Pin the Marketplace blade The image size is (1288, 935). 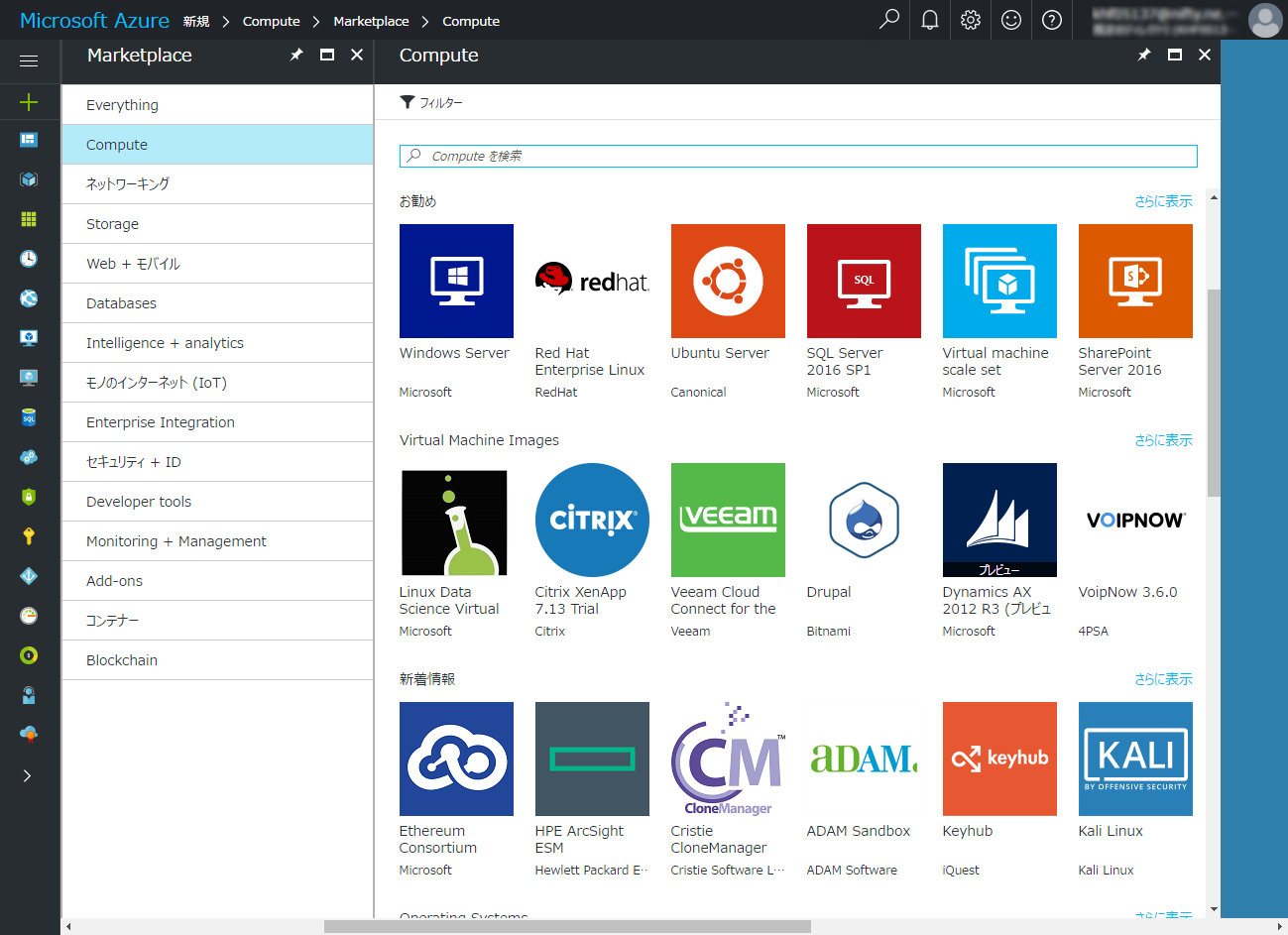coord(295,56)
